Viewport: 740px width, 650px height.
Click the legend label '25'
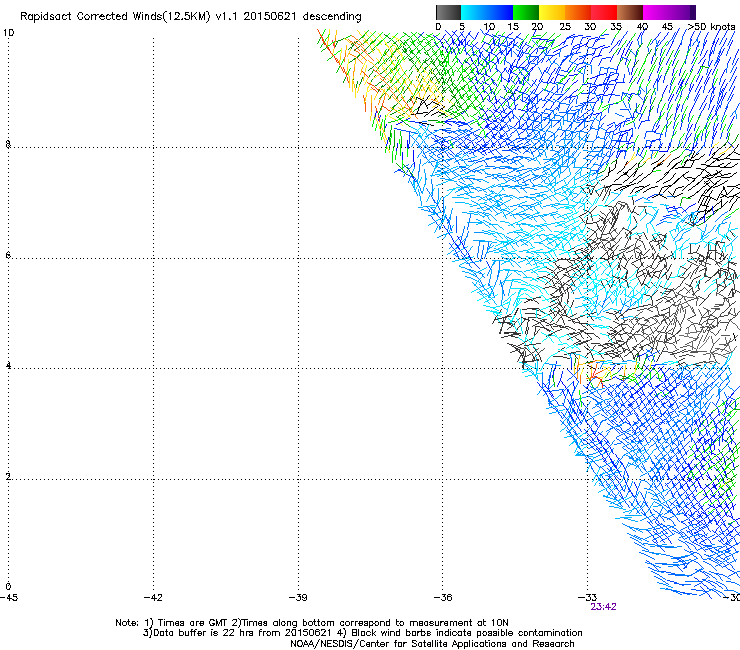[x=565, y=27]
